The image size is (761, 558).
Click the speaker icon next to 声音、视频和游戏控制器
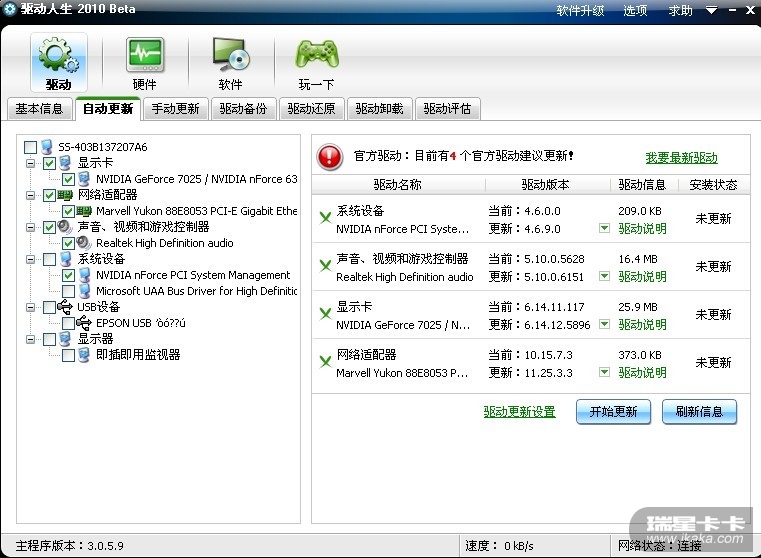click(x=65, y=227)
